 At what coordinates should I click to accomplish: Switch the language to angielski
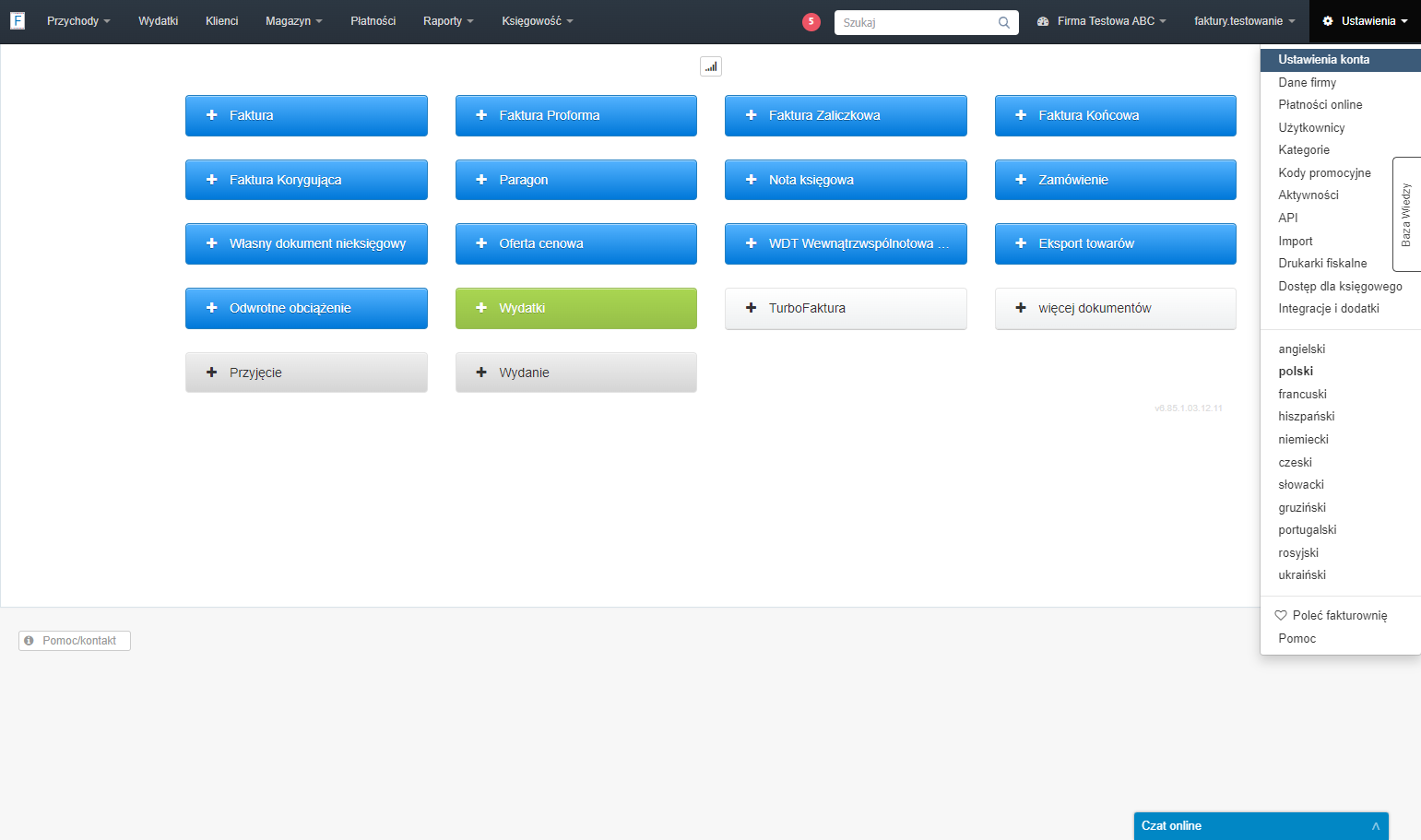coord(1301,349)
